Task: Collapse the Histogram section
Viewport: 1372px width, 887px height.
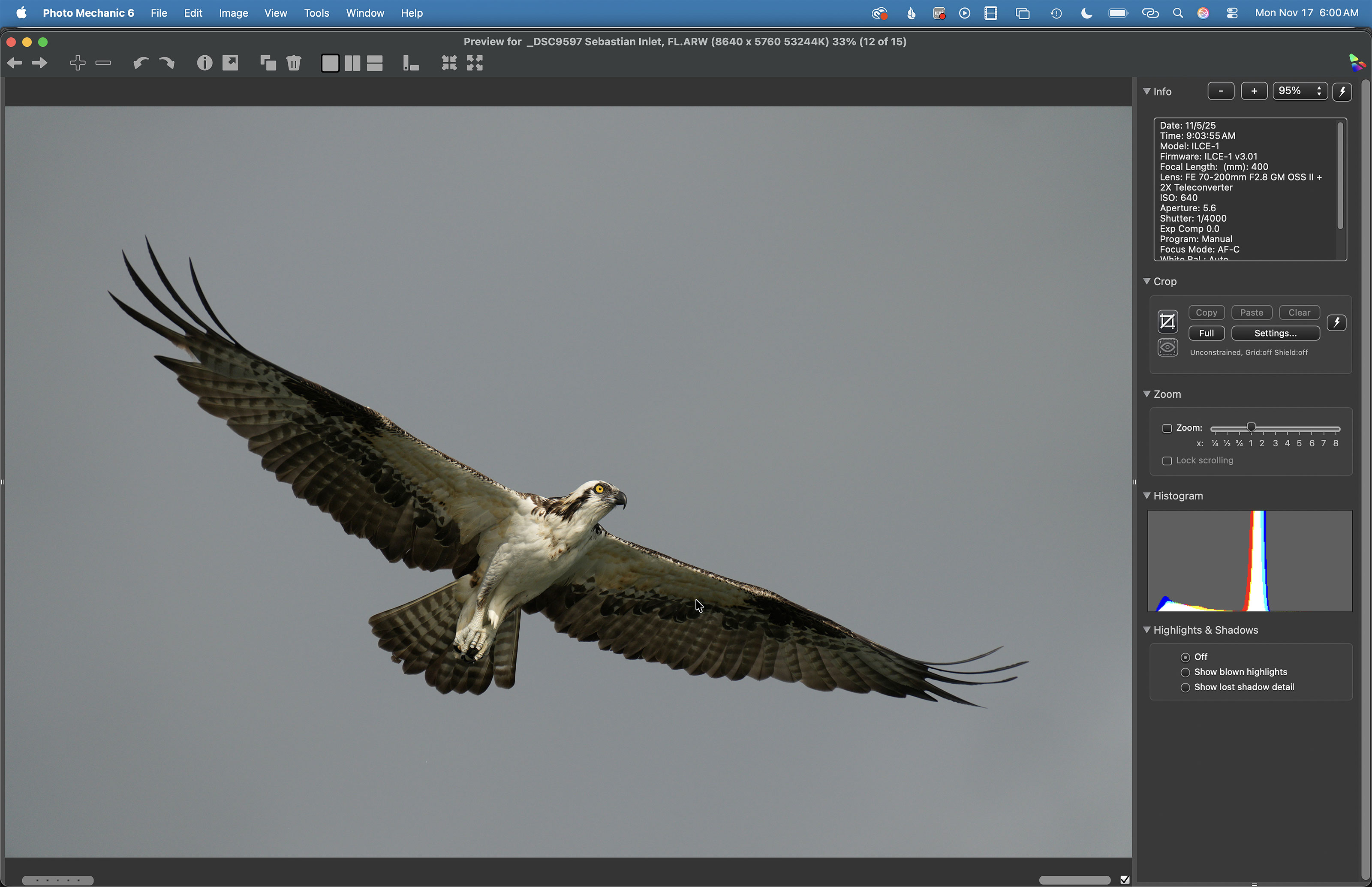Action: pos(1147,495)
